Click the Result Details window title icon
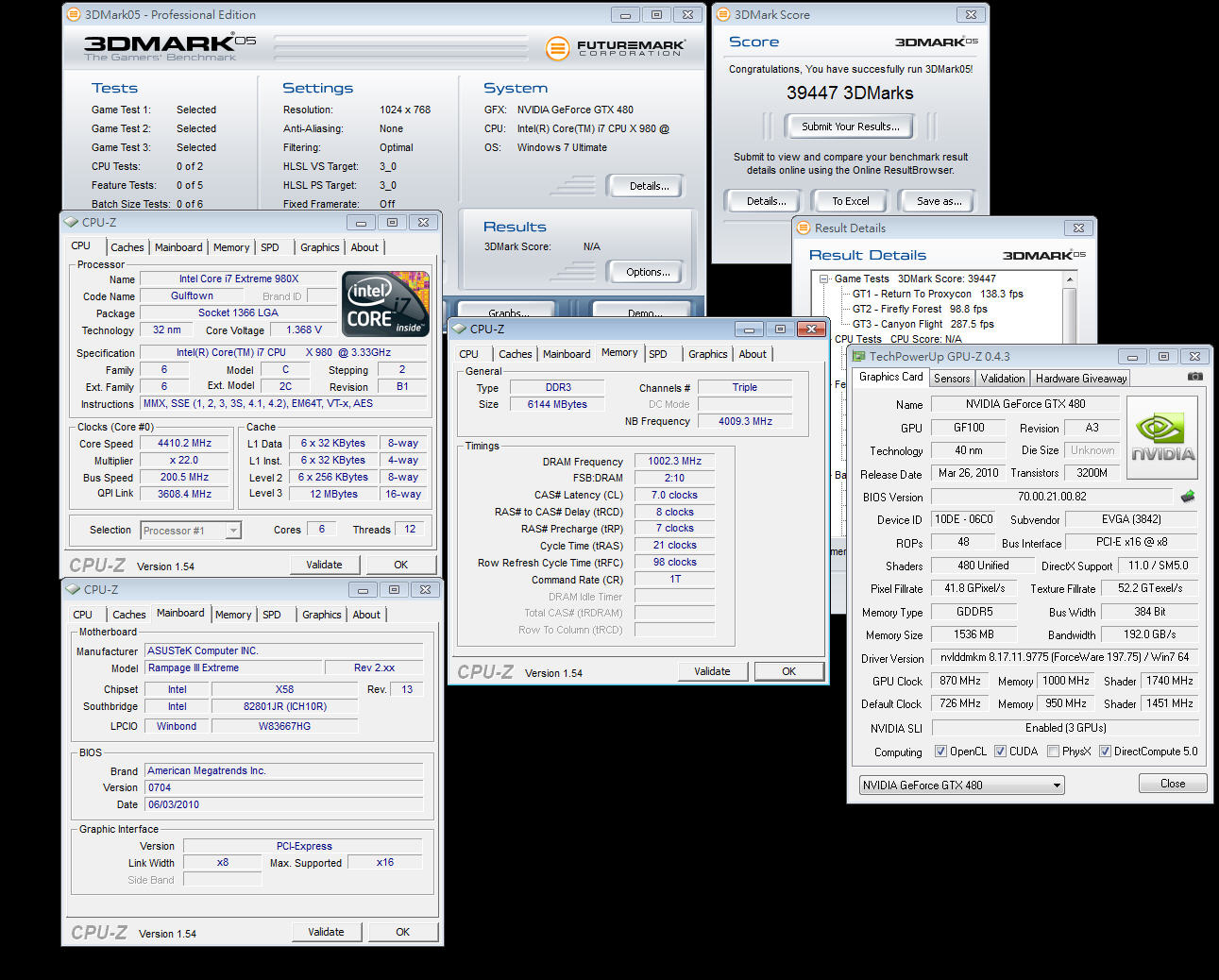1219x980 pixels. click(x=804, y=228)
